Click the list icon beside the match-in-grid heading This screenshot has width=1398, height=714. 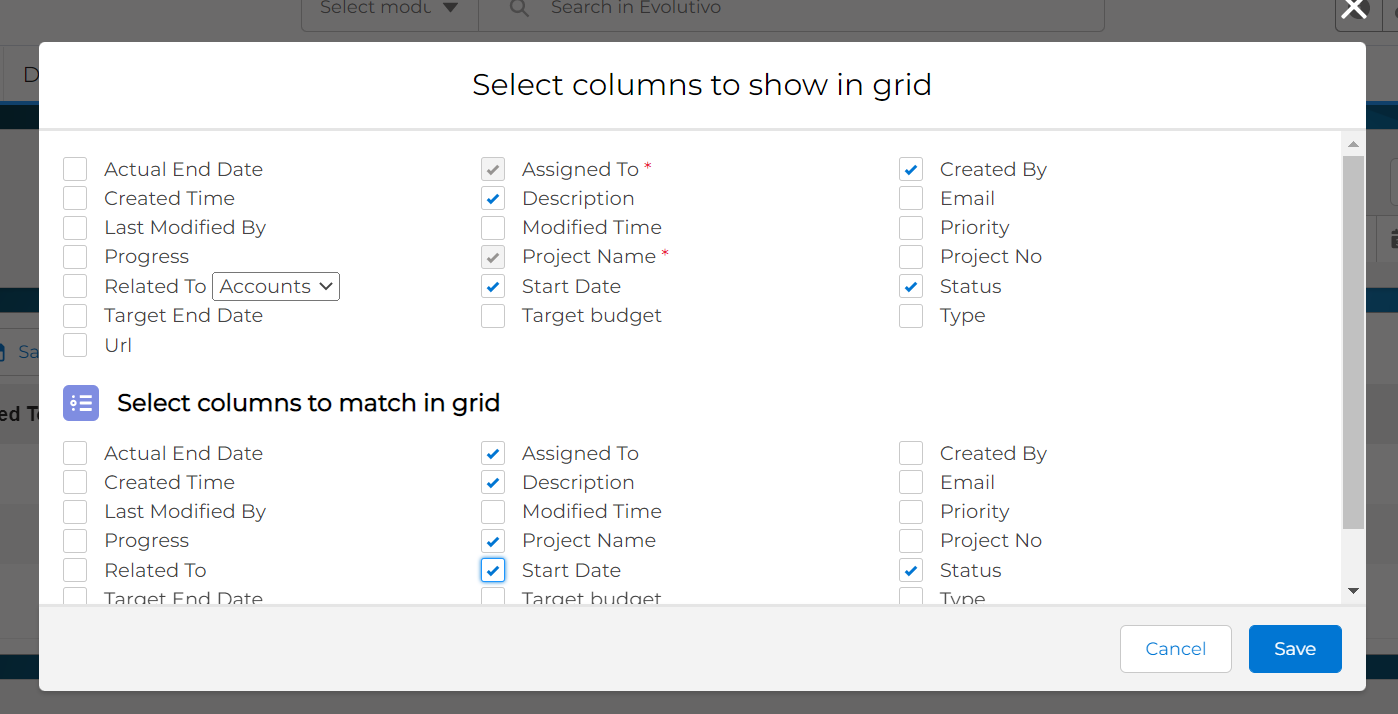click(81, 403)
